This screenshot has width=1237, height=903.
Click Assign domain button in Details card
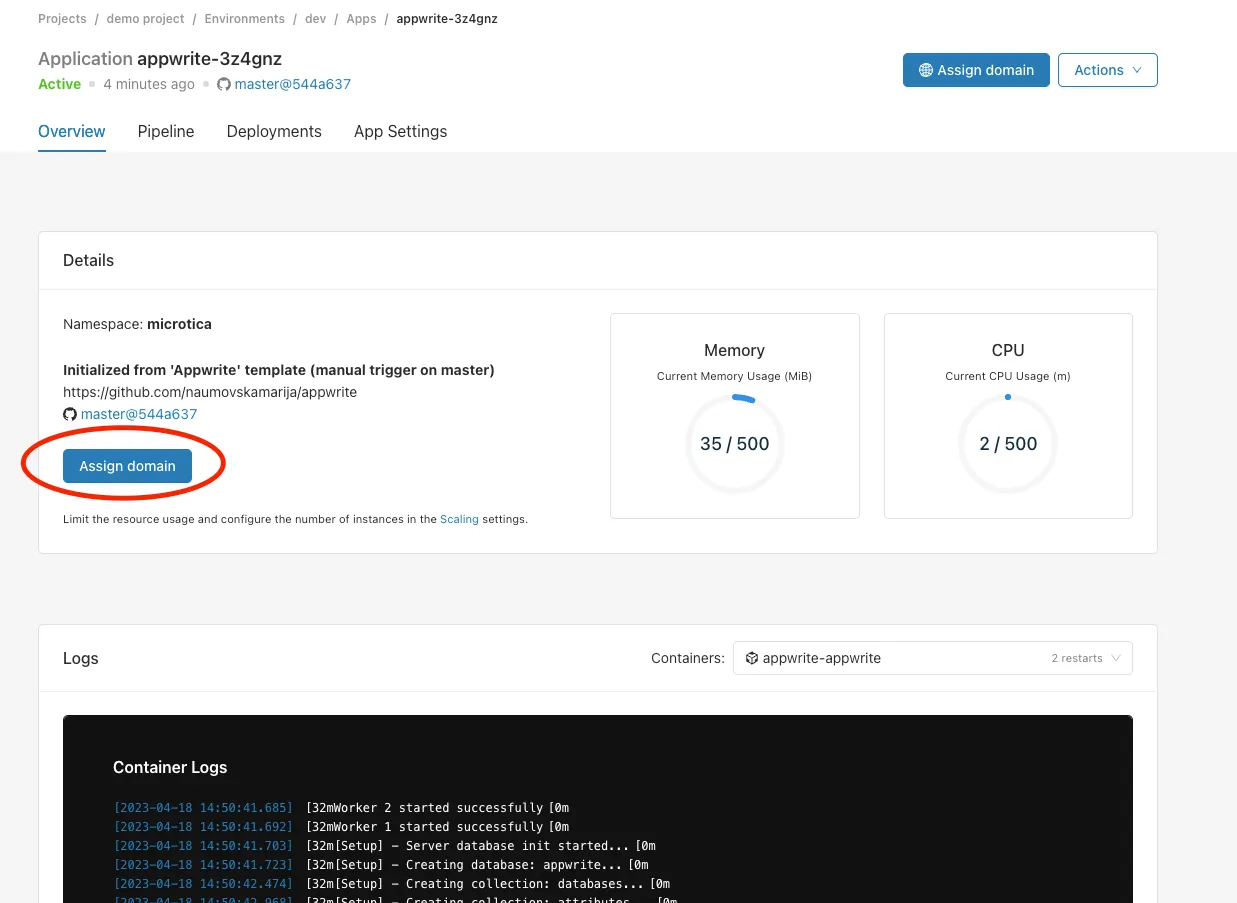pyautogui.click(x=127, y=466)
